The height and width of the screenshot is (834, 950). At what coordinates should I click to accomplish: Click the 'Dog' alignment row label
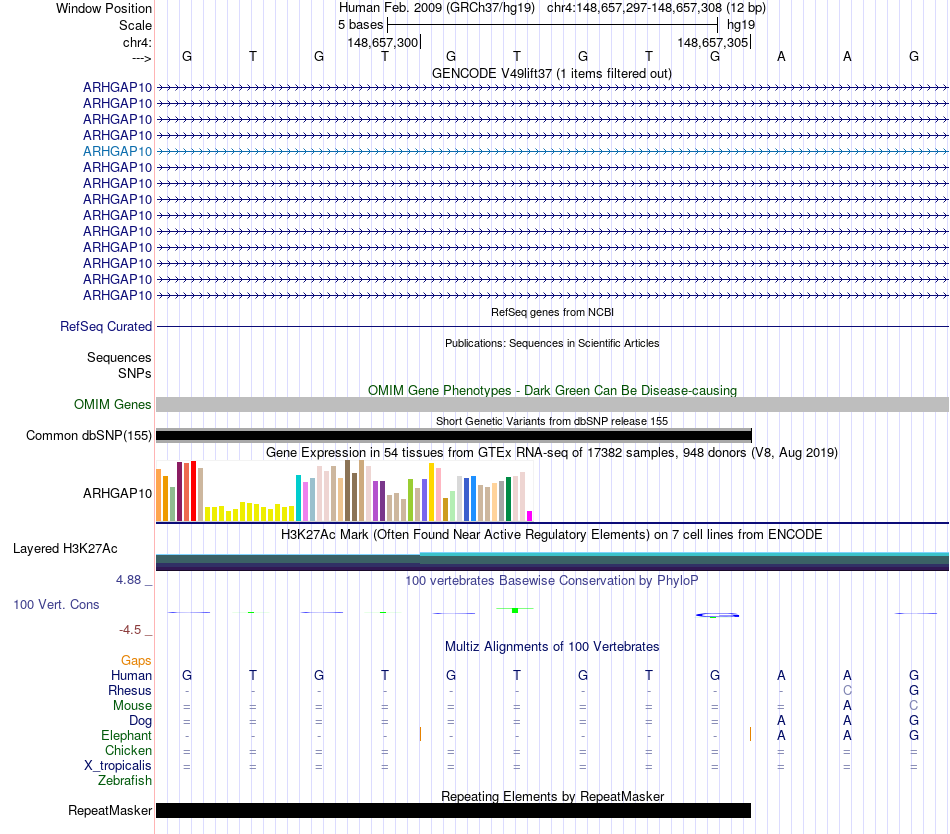tap(140, 721)
